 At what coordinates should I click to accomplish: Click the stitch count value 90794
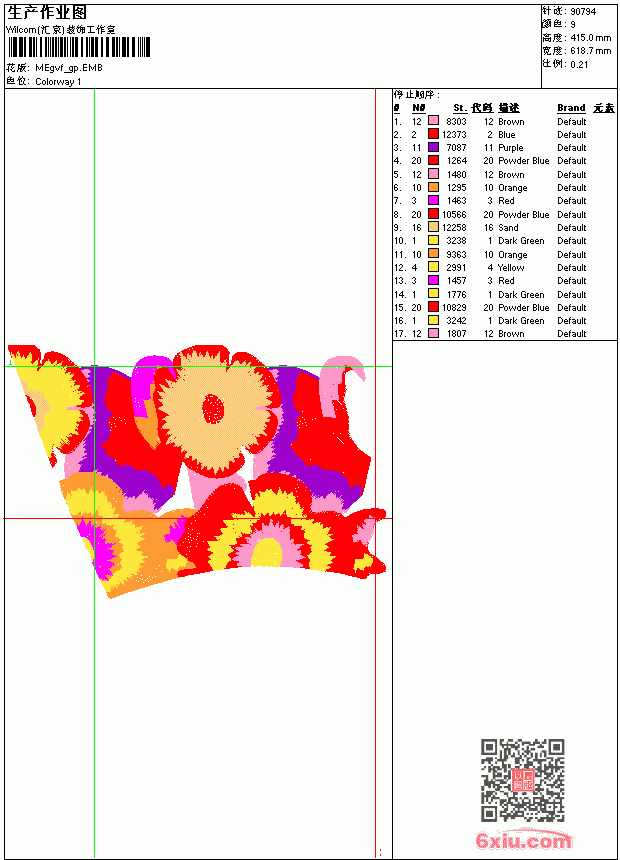(x=583, y=12)
